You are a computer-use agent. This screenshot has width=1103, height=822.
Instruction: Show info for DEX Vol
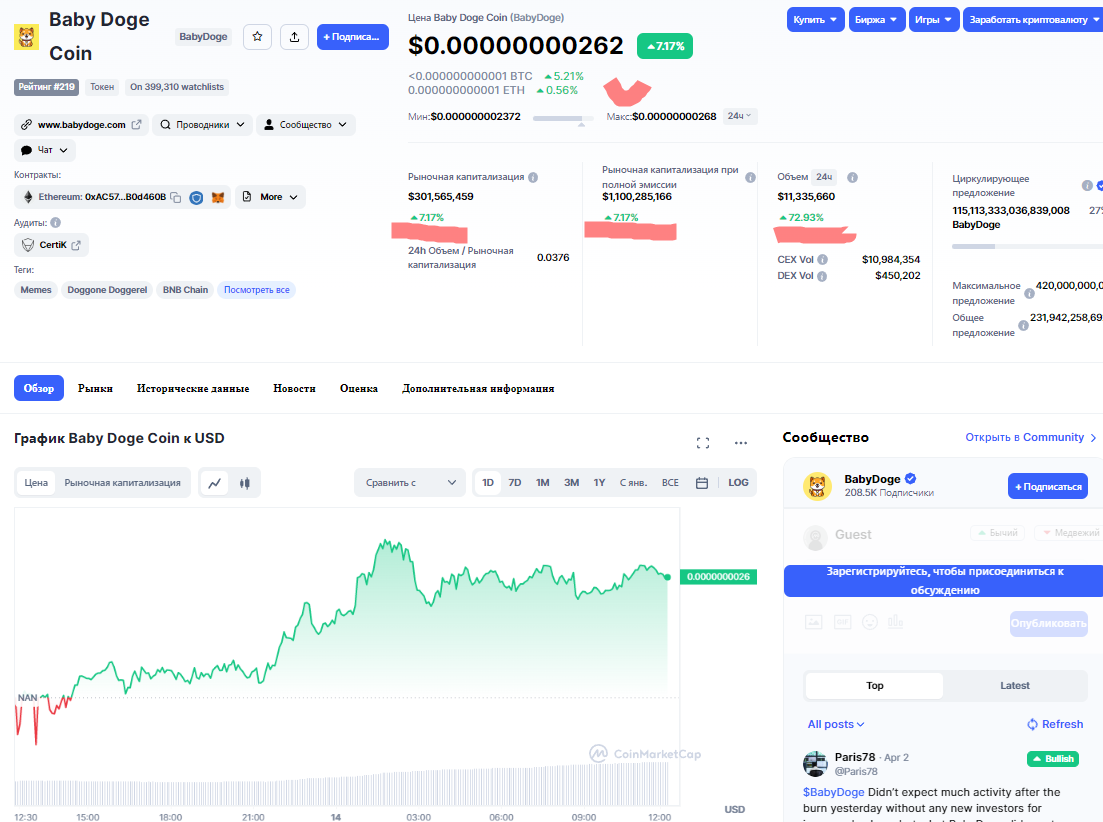(822, 276)
